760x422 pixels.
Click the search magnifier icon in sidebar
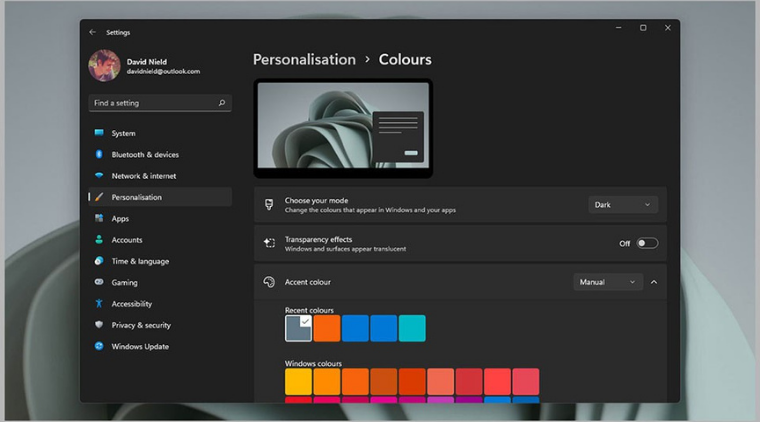[x=222, y=103]
